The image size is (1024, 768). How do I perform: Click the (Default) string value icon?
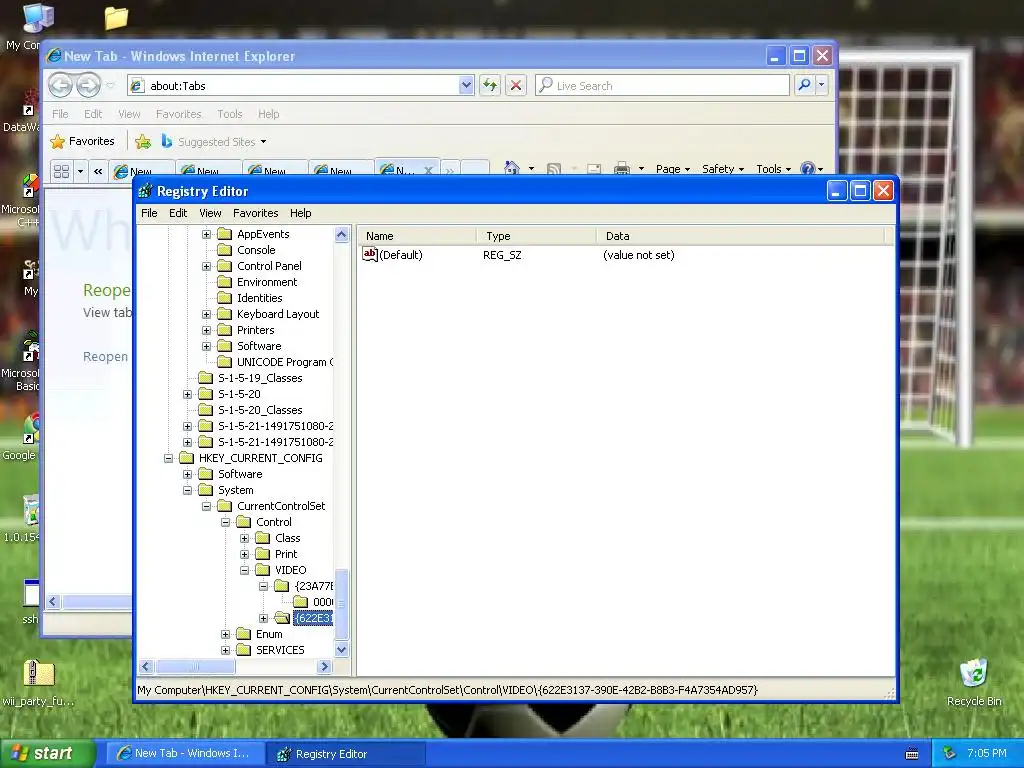pyautogui.click(x=370, y=255)
